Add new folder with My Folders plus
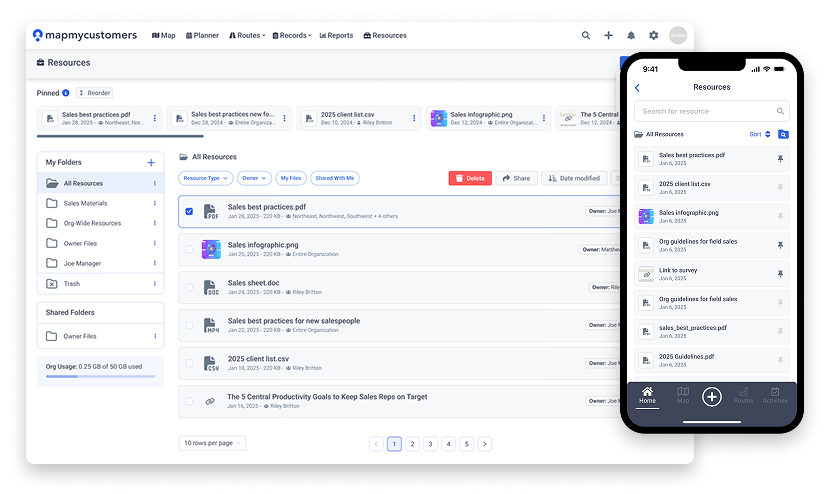 [x=151, y=162]
